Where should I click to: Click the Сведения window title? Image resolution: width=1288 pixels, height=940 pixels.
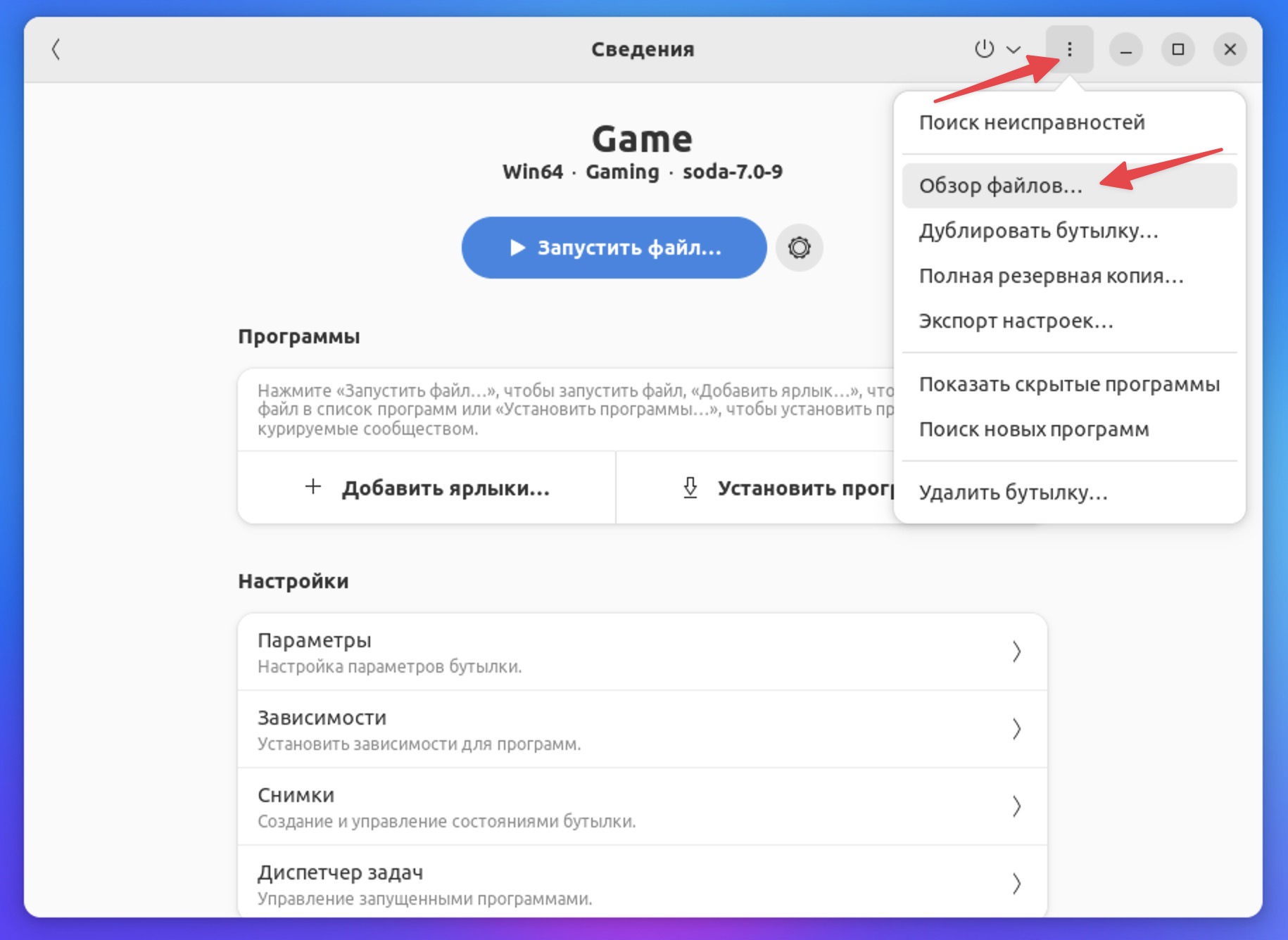pos(643,49)
